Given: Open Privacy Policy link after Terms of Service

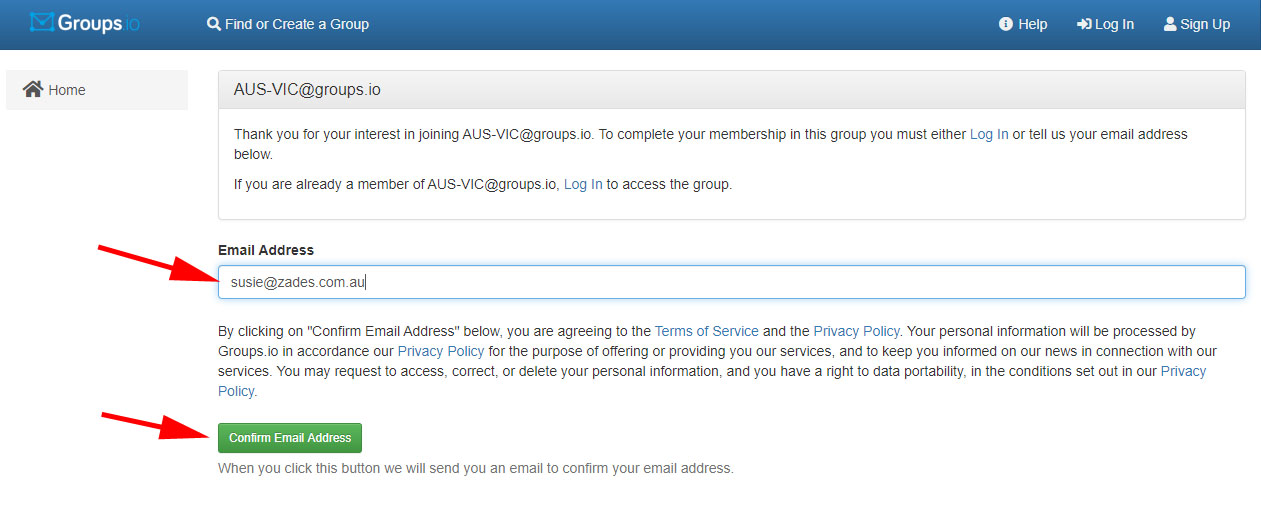Looking at the screenshot, I should [x=856, y=331].
